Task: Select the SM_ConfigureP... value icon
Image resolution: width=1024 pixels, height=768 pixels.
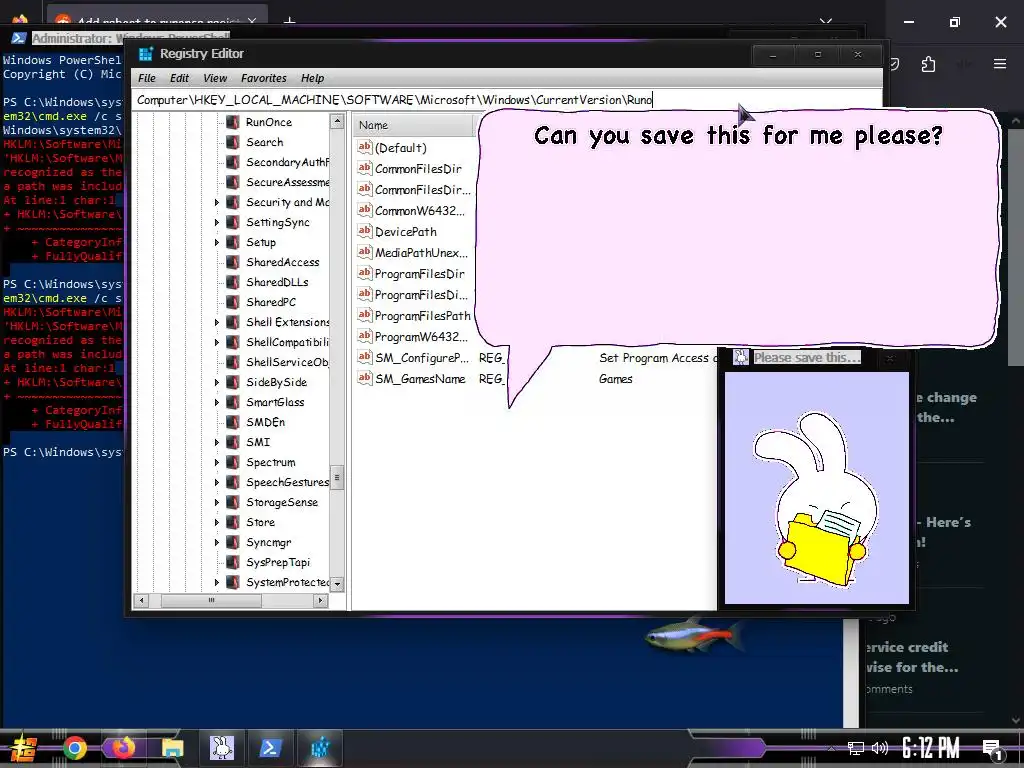Action: click(364, 358)
